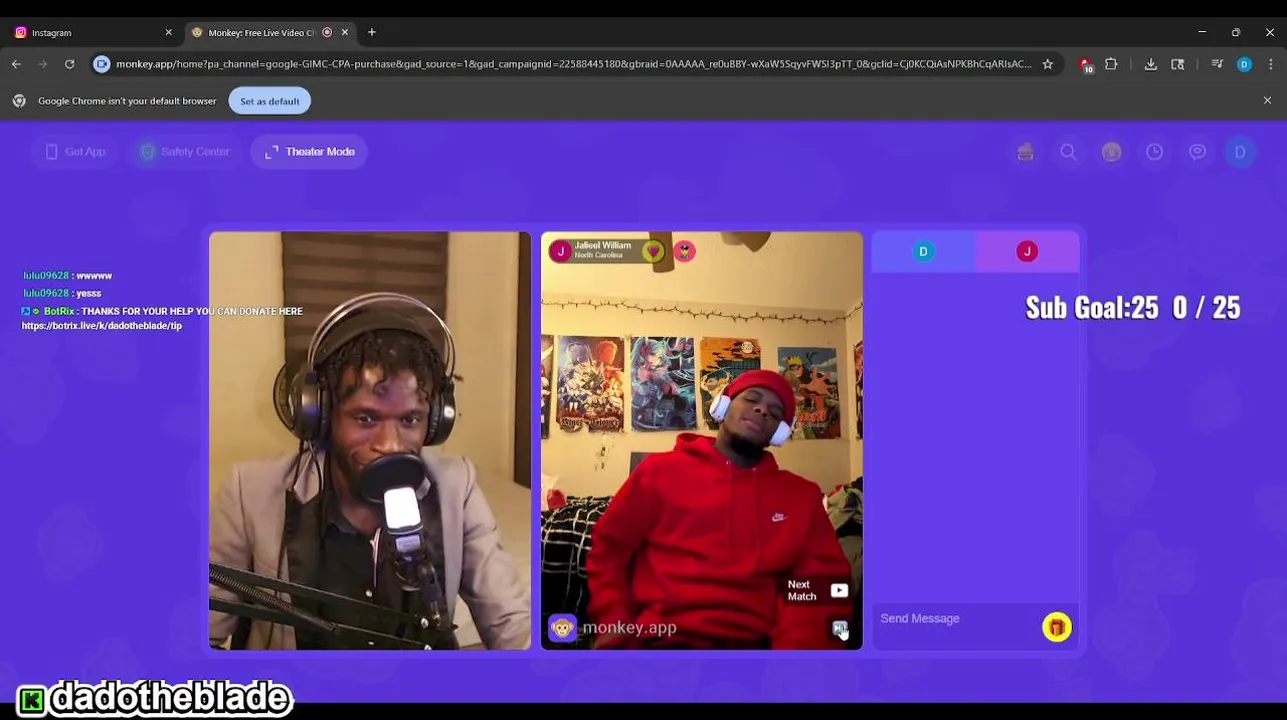Click the site info icon in address bar
The image size is (1287, 720).
click(x=102, y=64)
